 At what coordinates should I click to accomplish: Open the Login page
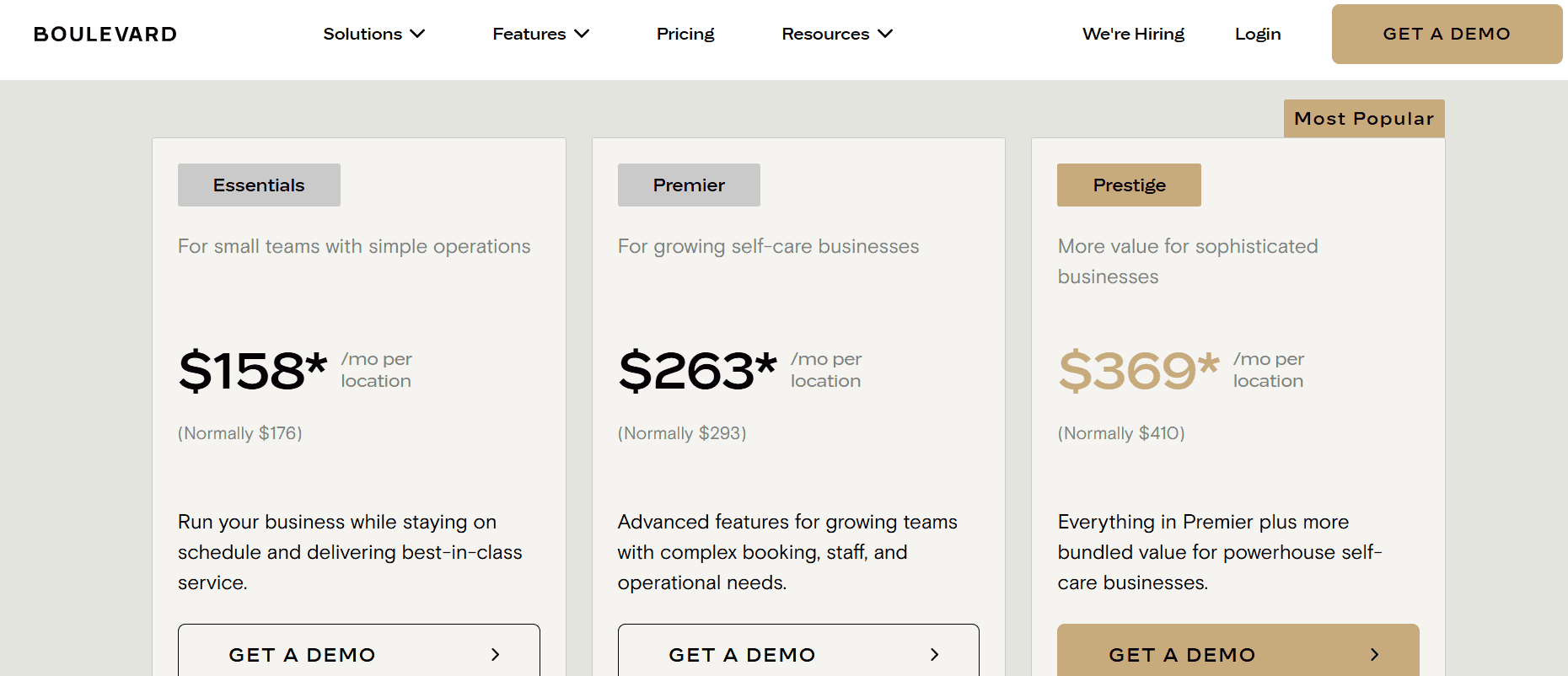(1257, 34)
